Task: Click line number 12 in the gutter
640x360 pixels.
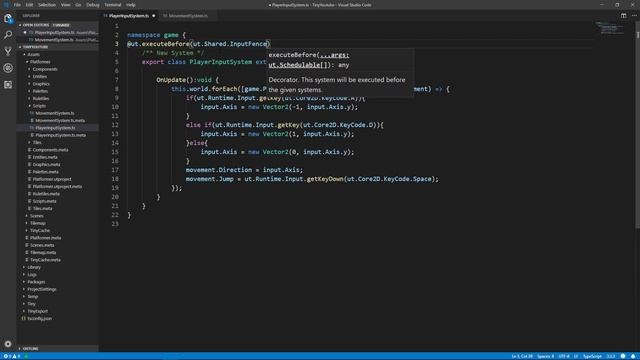Action: pos(115,125)
